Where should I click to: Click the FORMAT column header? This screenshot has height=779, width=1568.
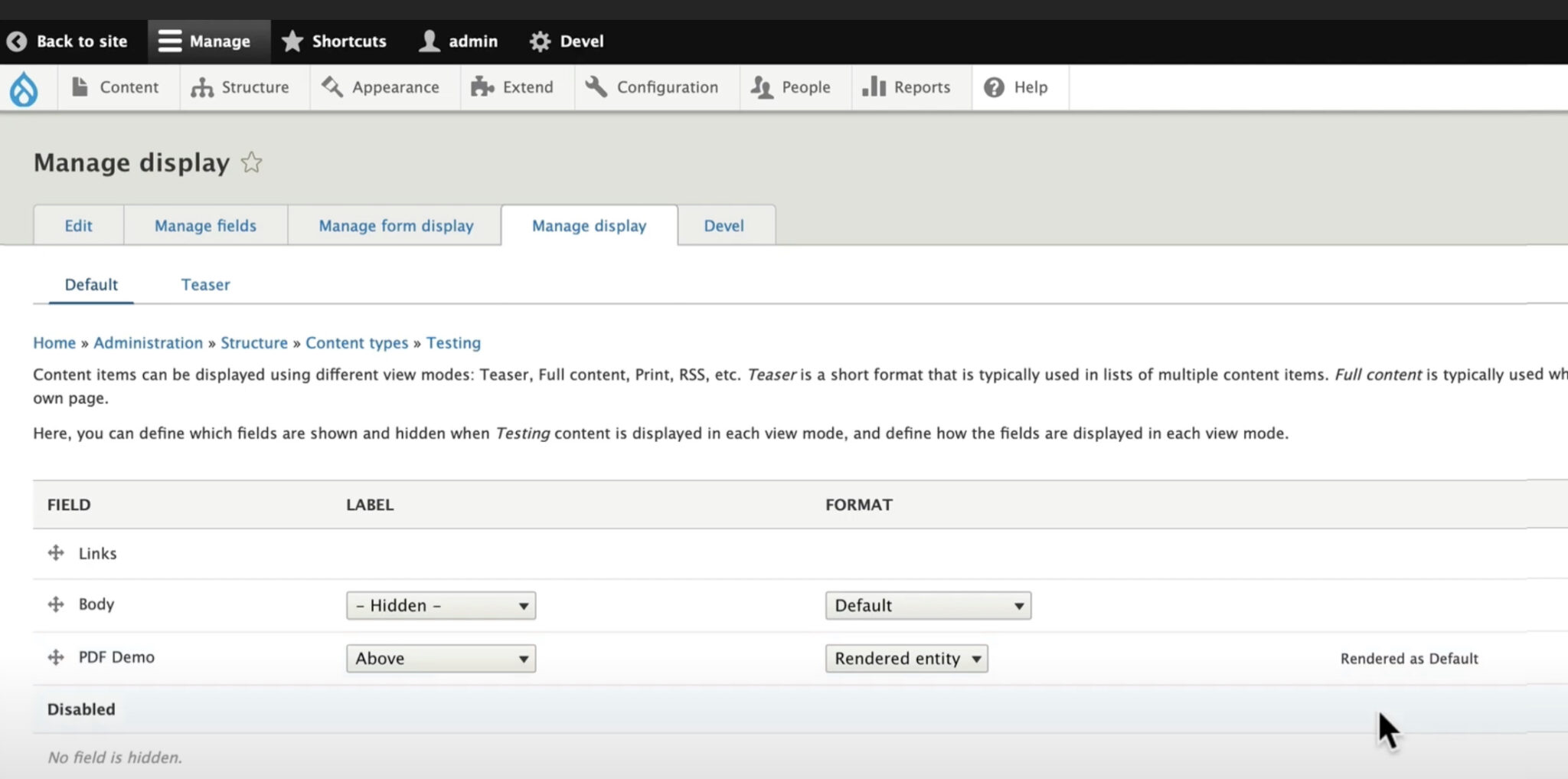pos(859,505)
